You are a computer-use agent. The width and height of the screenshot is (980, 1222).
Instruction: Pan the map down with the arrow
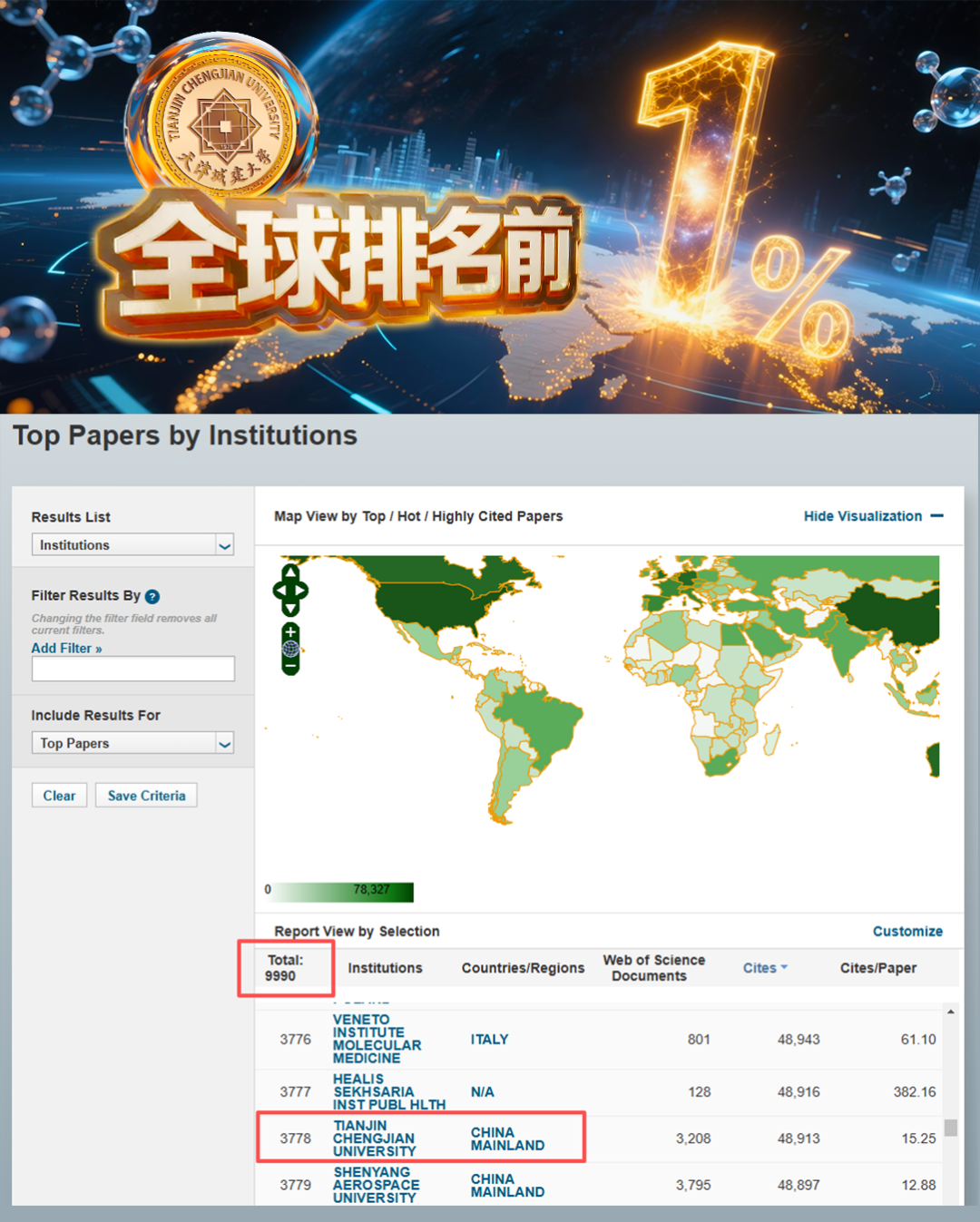pyautogui.click(x=290, y=608)
